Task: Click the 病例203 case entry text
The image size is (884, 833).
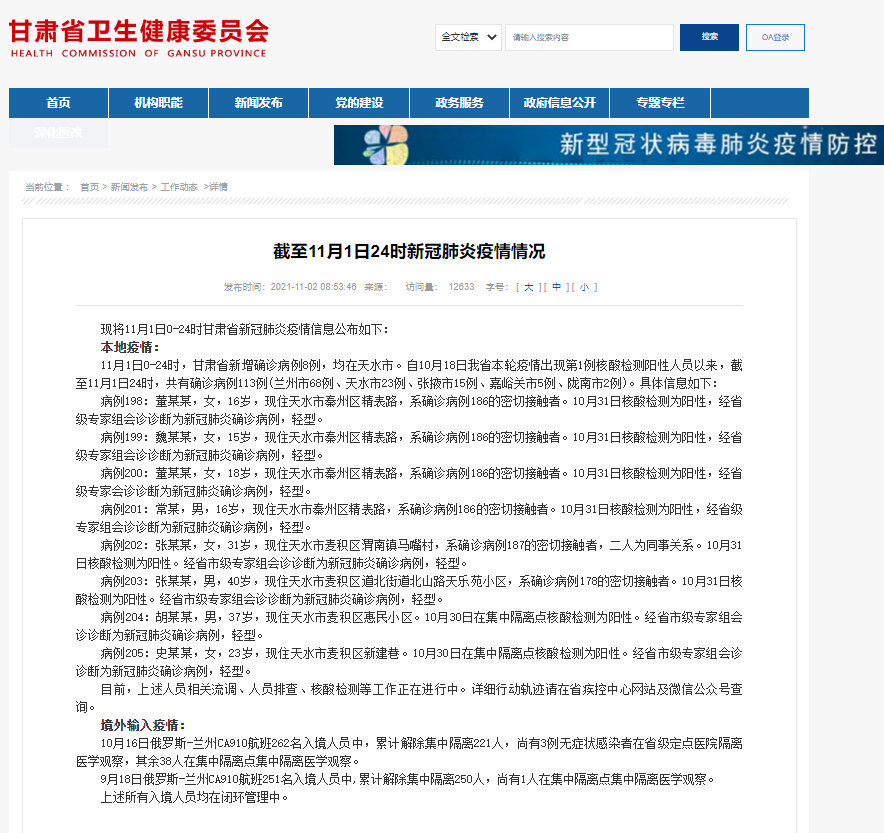Action: pos(409,591)
